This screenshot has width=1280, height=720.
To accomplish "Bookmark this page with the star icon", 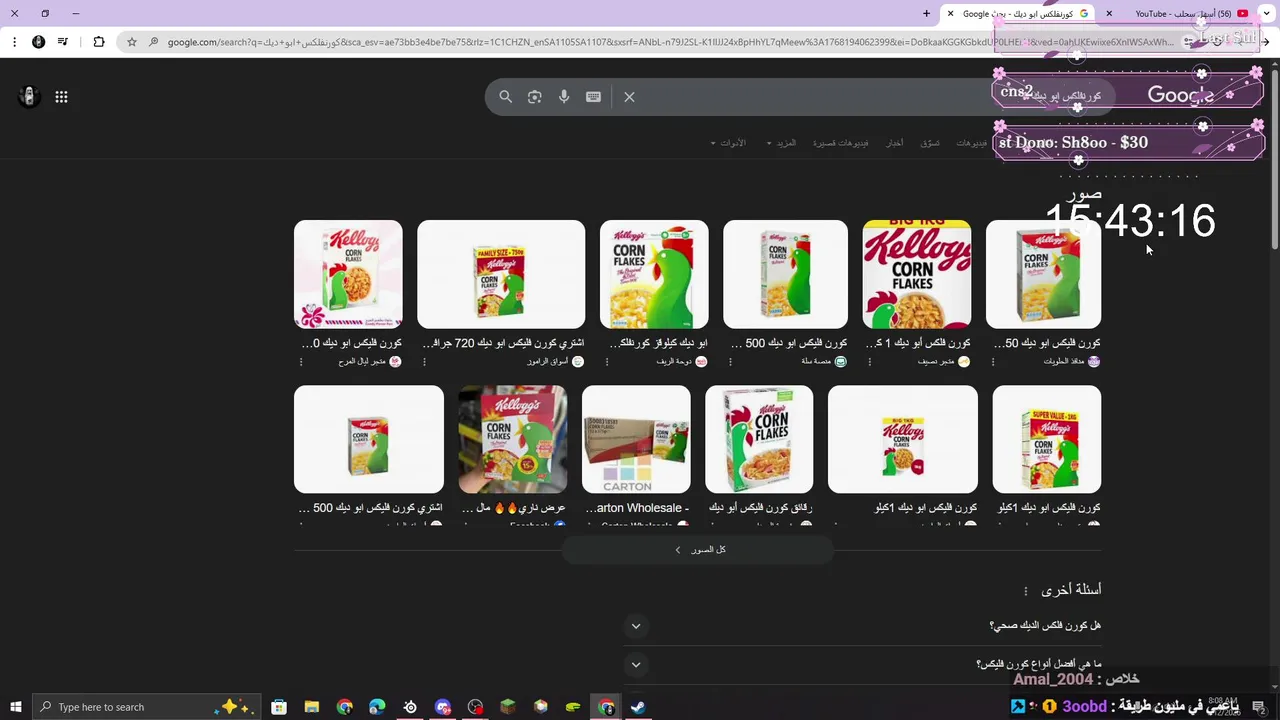I will 131,42.
